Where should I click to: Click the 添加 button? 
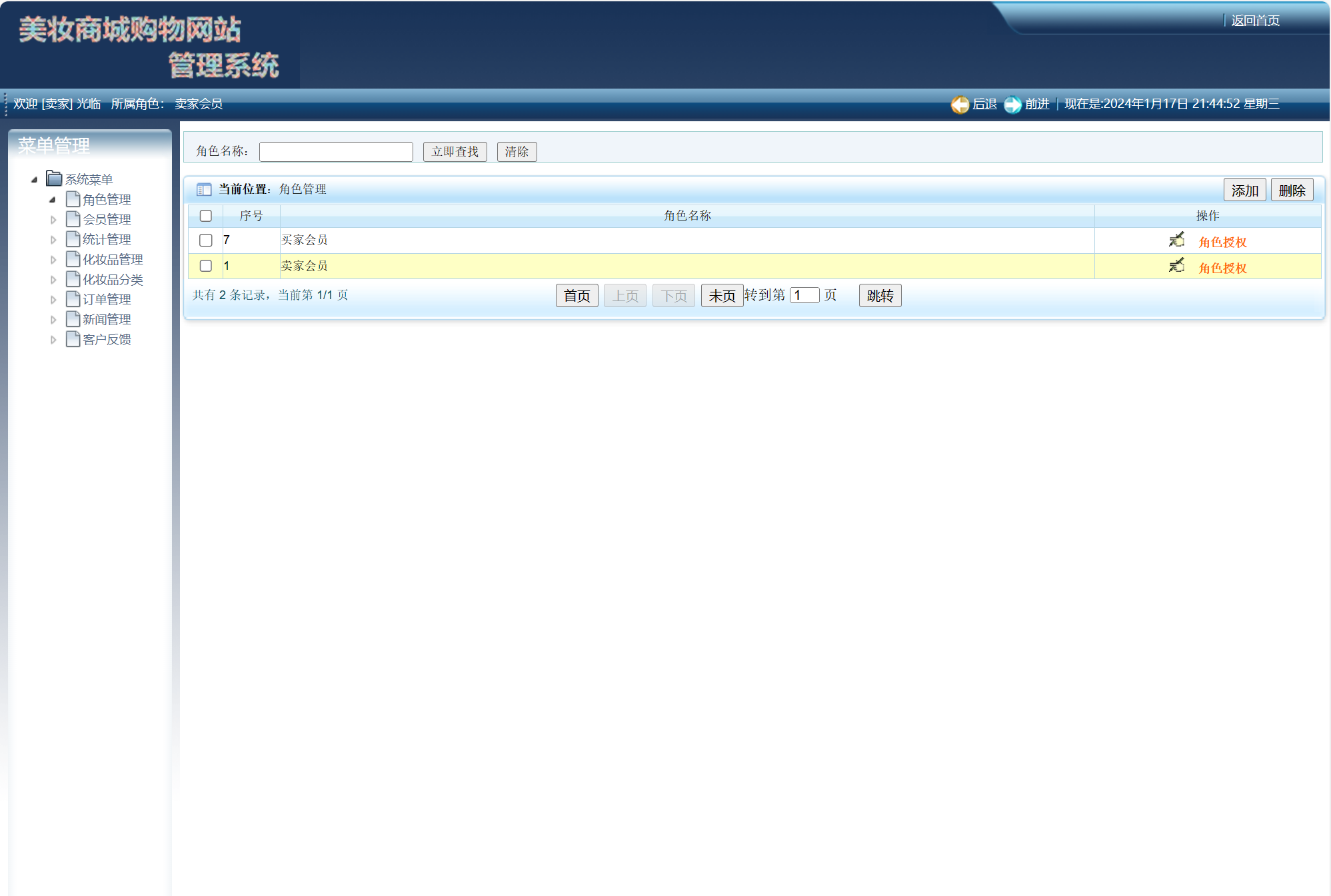click(x=1244, y=189)
